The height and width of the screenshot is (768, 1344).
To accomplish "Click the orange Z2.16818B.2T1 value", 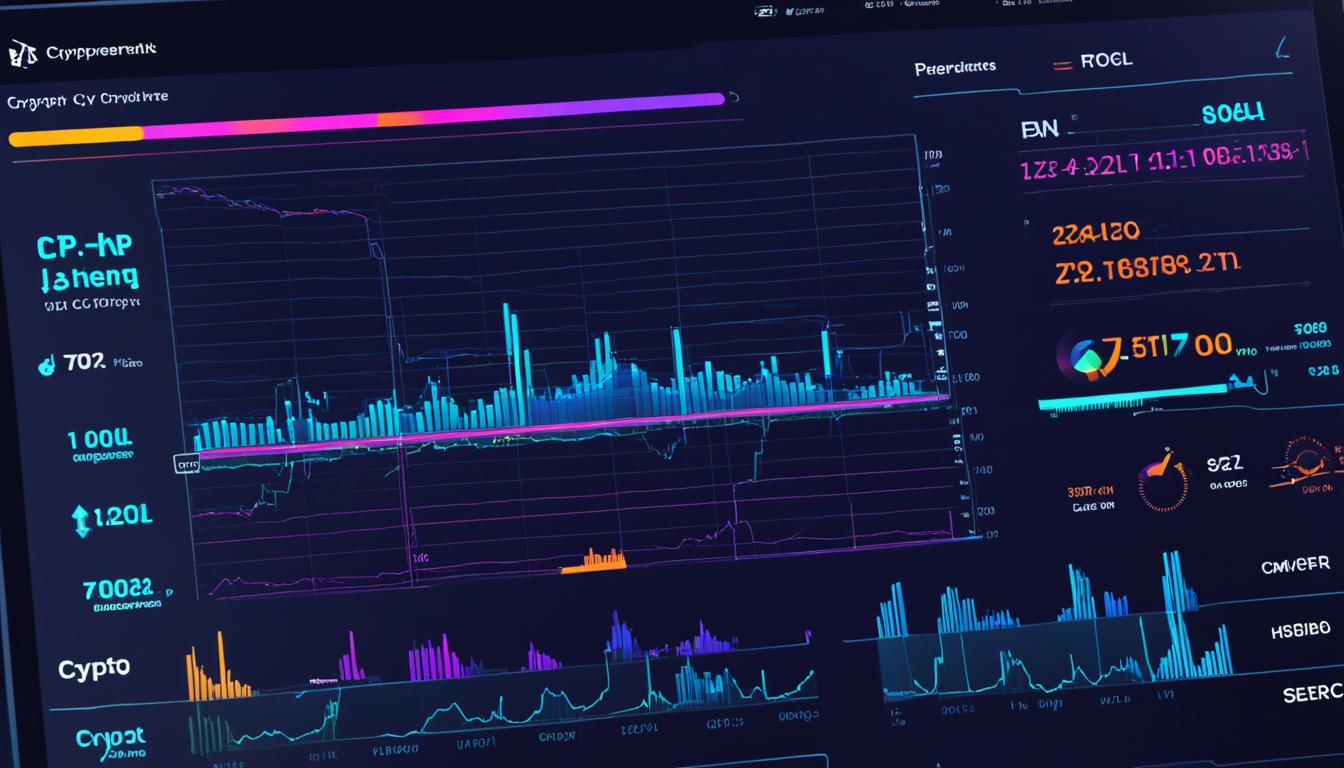I will (x=1147, y=269).
